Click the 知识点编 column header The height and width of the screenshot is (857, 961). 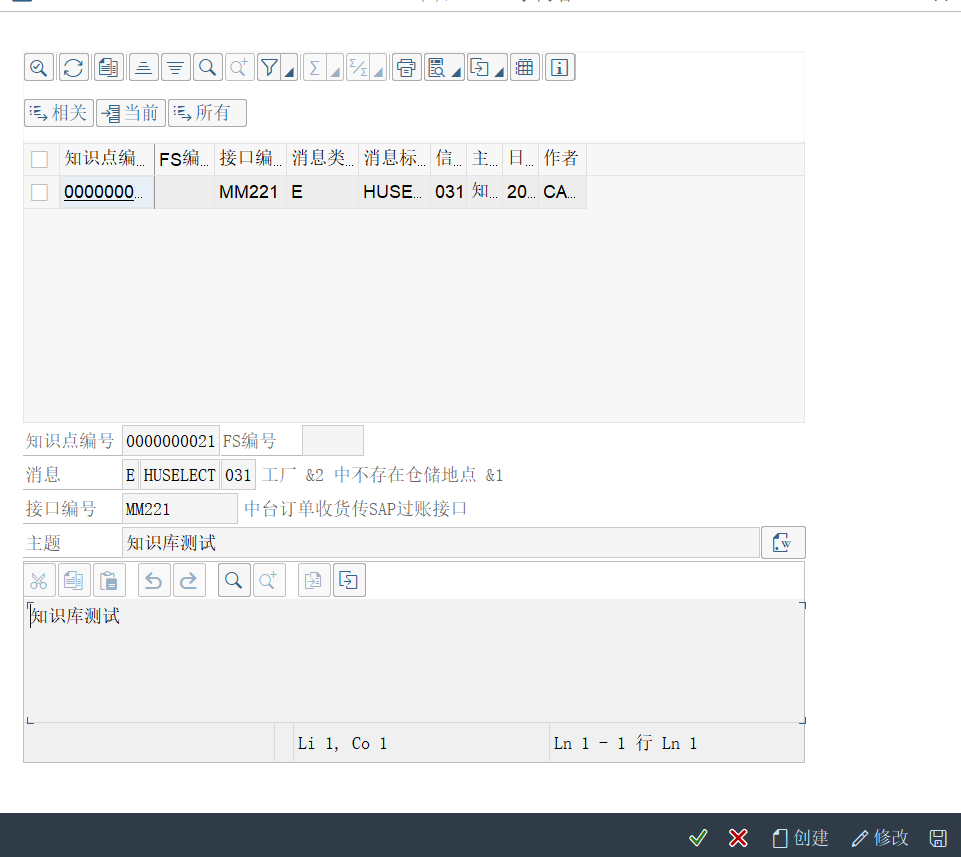click(107, 159)
